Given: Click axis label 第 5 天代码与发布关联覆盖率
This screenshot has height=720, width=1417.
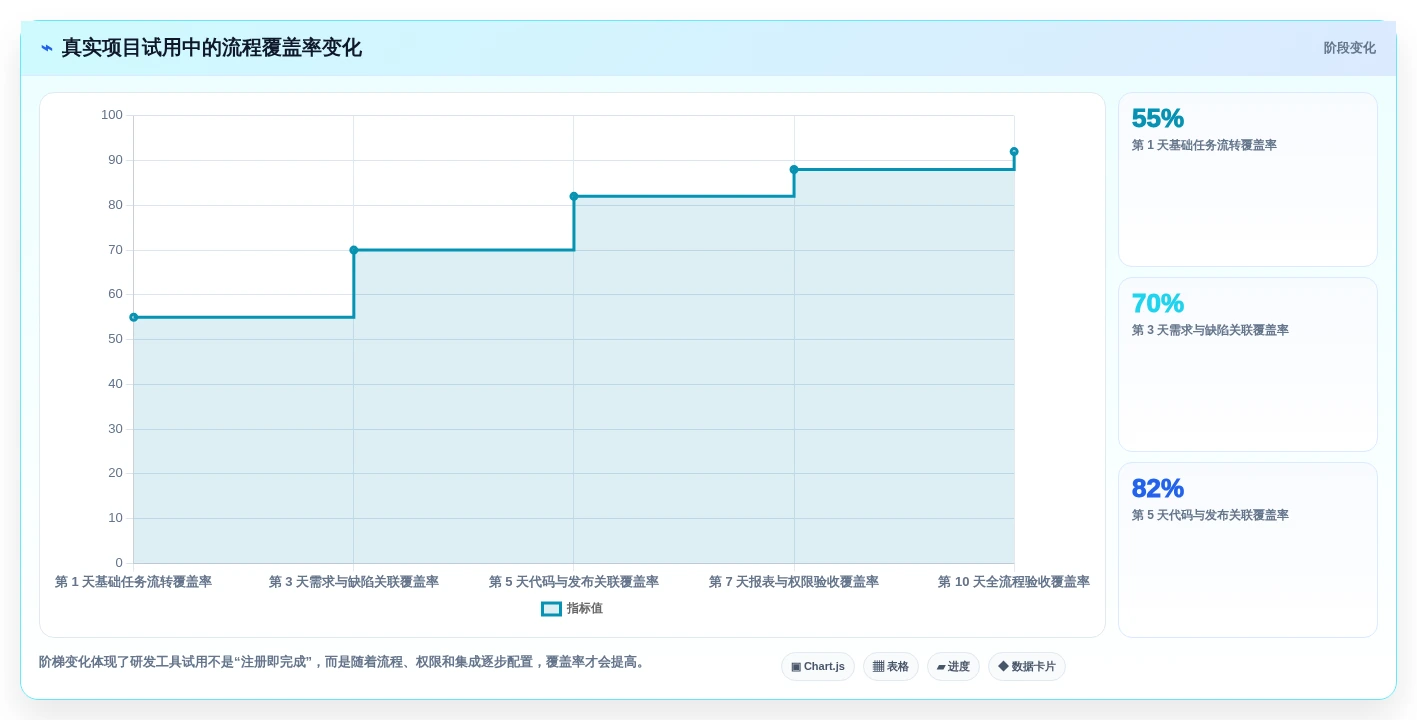Looking at the screenshot, I should [x=574, y=582].
